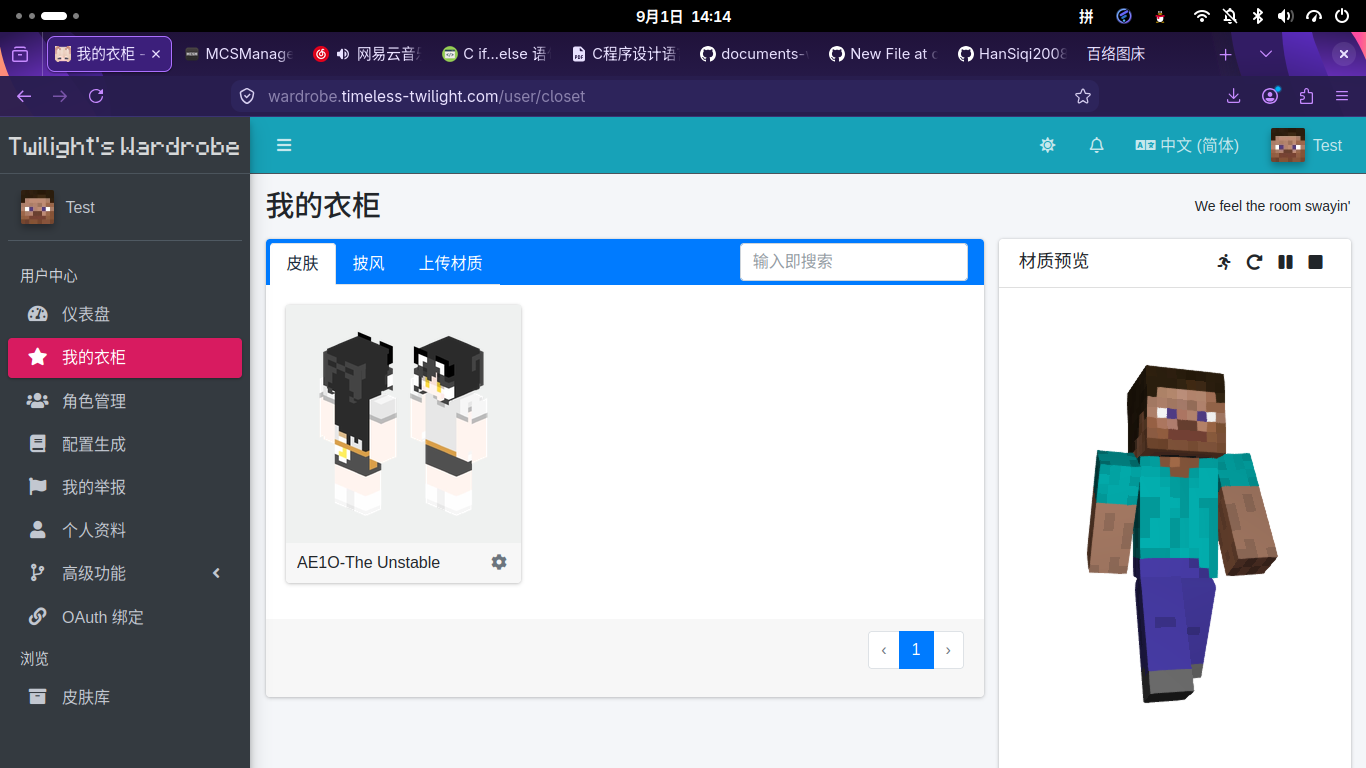Viewport: 1366px width, 768px height.
Task: Select the AE1O-The Unstable skin thumbnail
Action: (403, 424)
